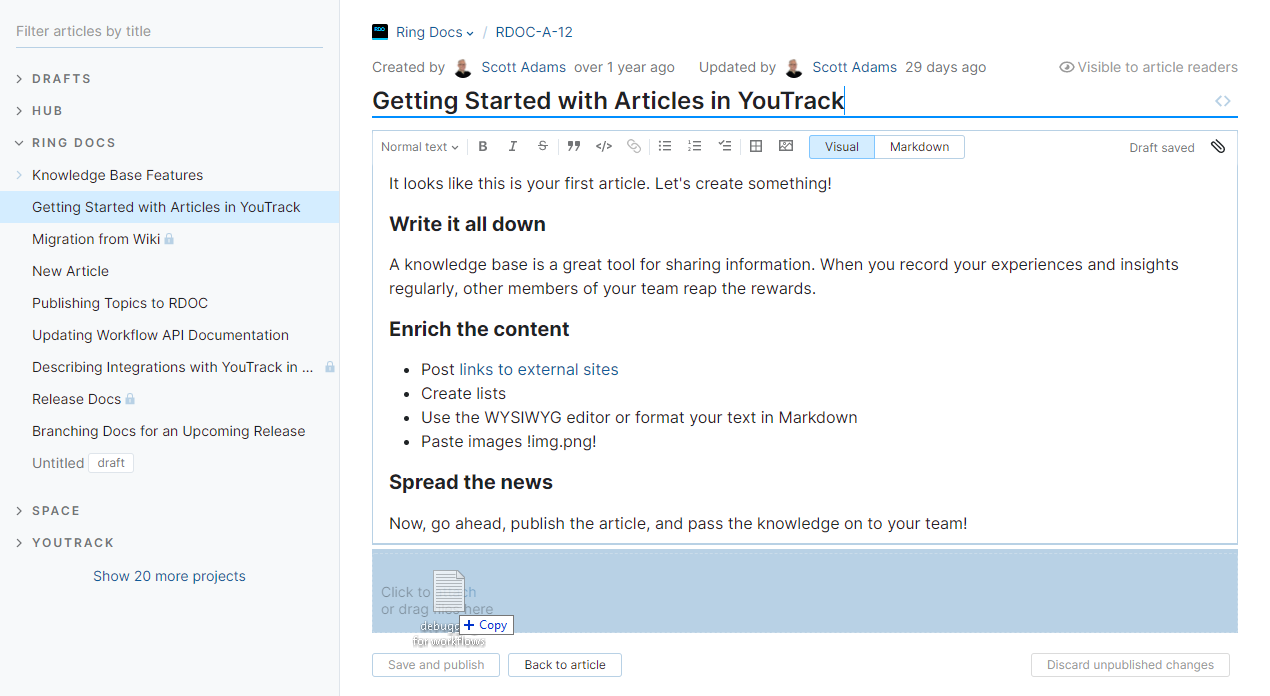
Task: Click the Write it all down heading
Action: tap(468, 224)
